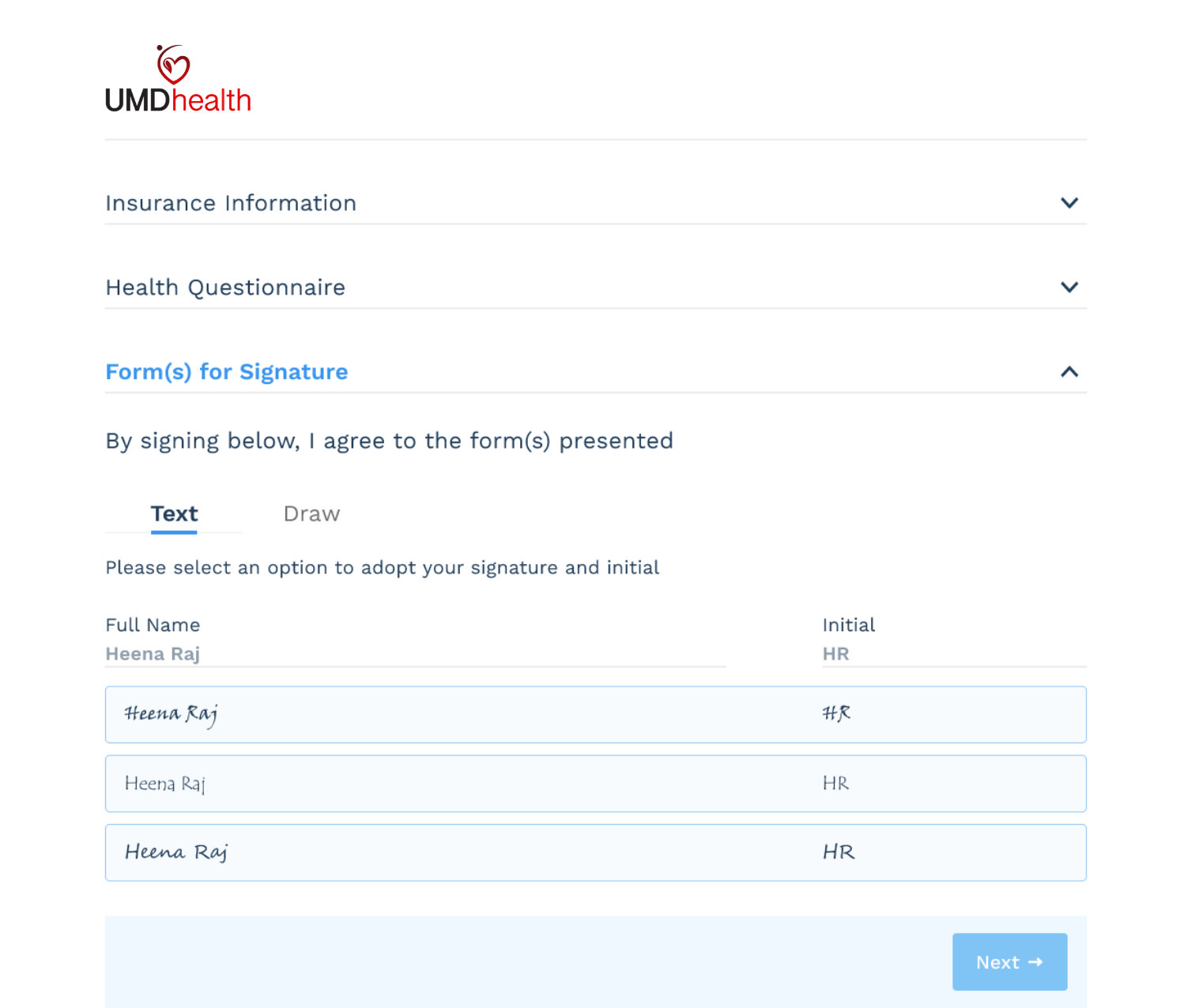The image size is (1195, 1008).
Task: Collapse Form(s) for Signature chevron
Action: click(x=1069, y=371)
